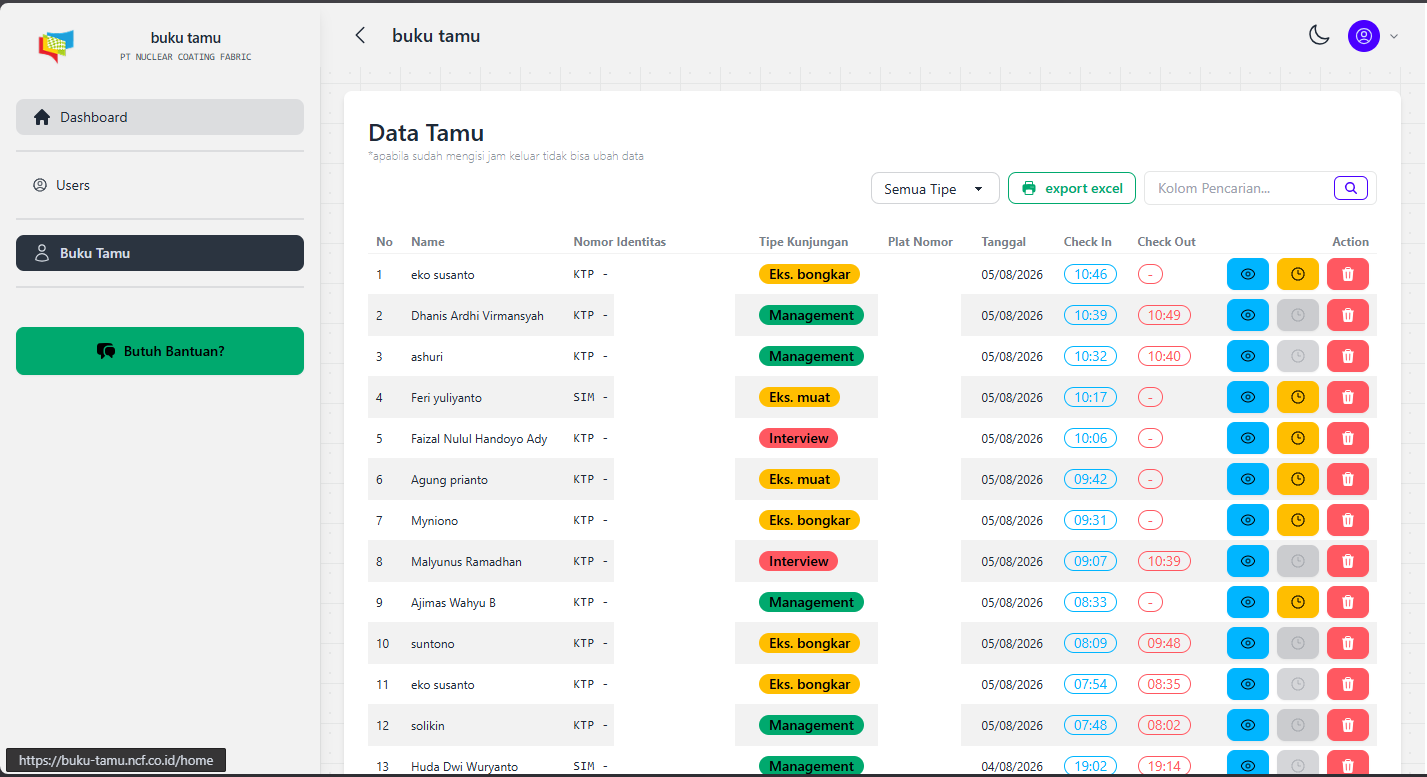The image size is (1427, 777).
Task: Click check-in time 10:46
Action: coord(1090,274)
